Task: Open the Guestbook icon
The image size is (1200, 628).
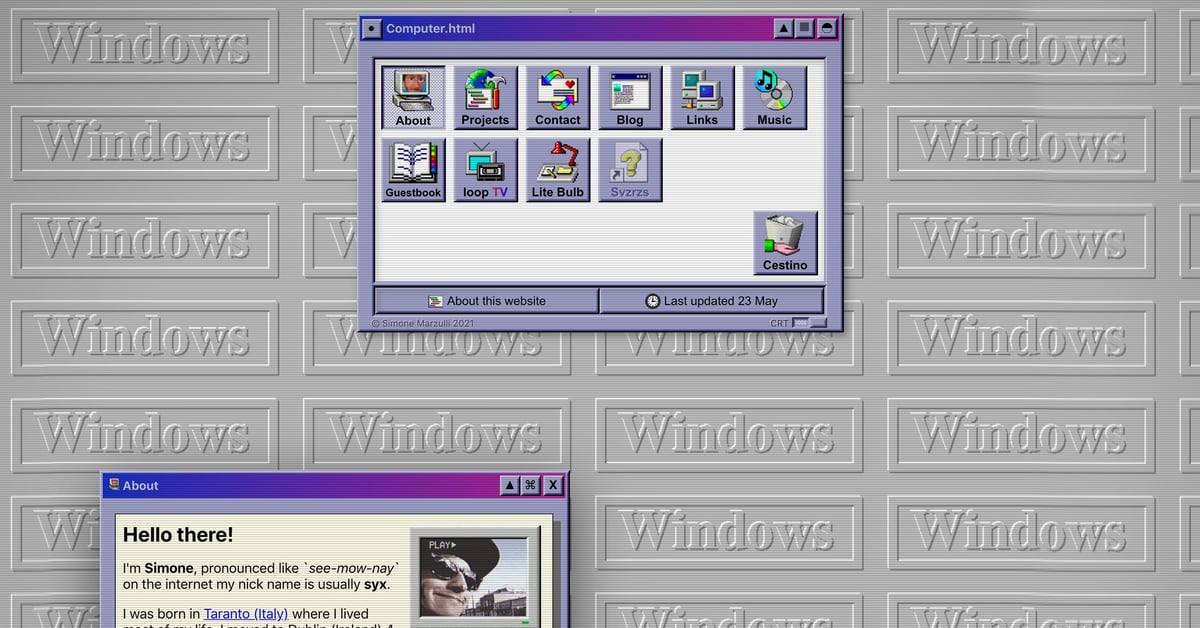Action: [413, 170]
